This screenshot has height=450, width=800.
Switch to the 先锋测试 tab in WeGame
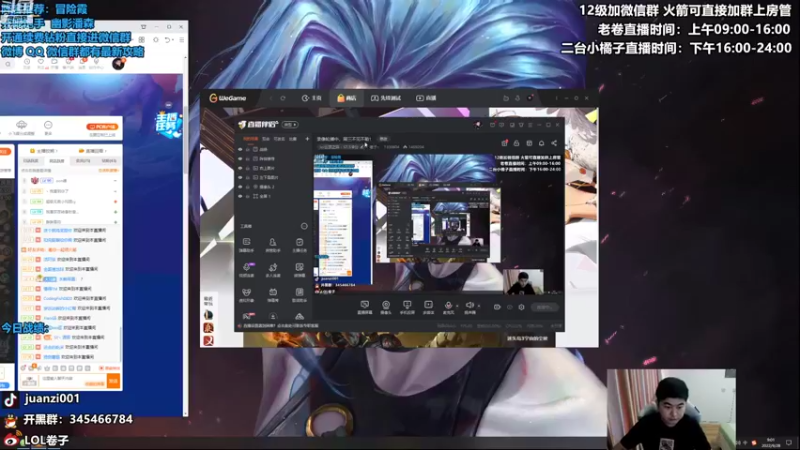(386, 98)
